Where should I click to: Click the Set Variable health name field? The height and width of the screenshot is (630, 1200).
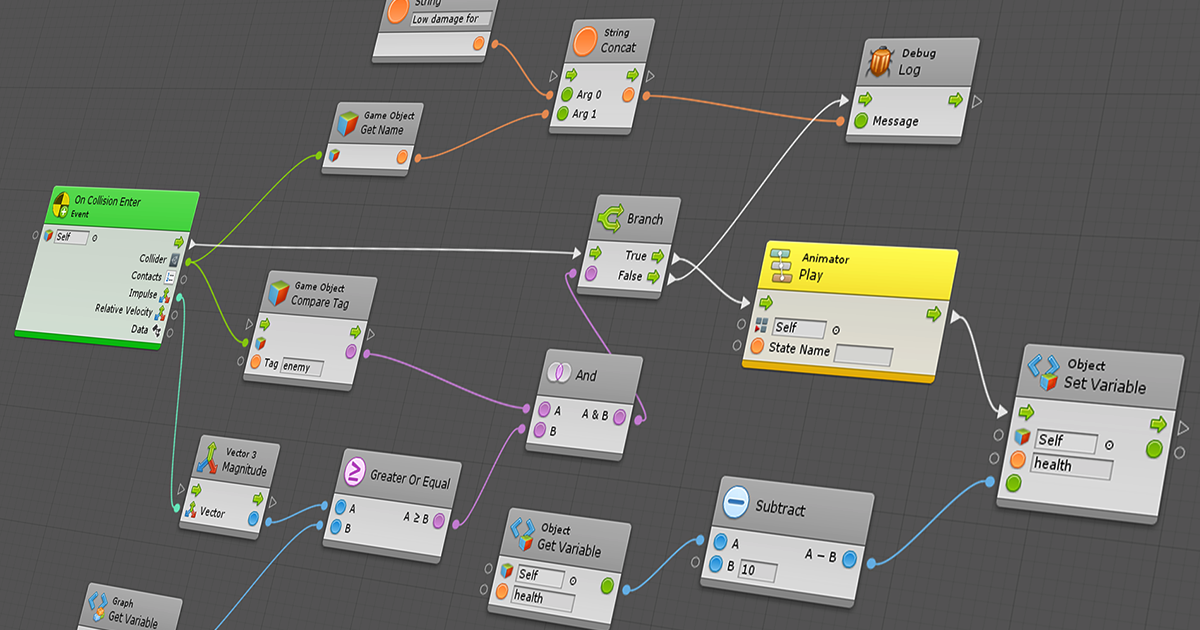click(1072, 466)
